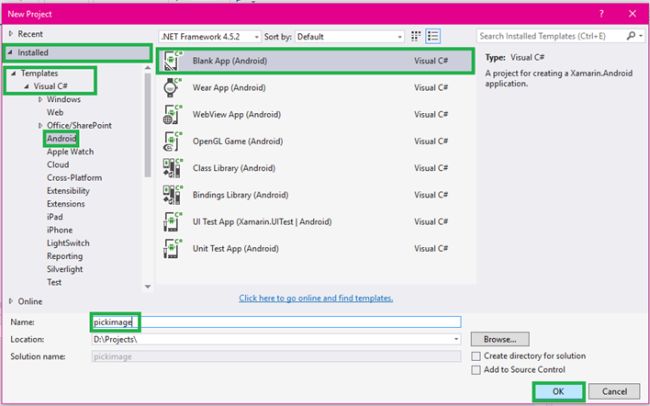The width and height of the screenshot is (650, 406).
Task: Click the project Name input field
Action: tap(276, 322)
